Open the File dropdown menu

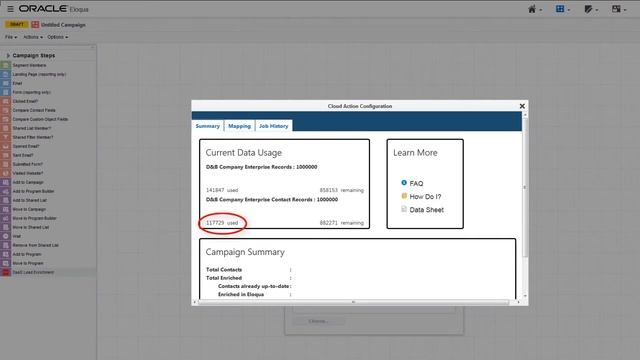pos(11,37)
